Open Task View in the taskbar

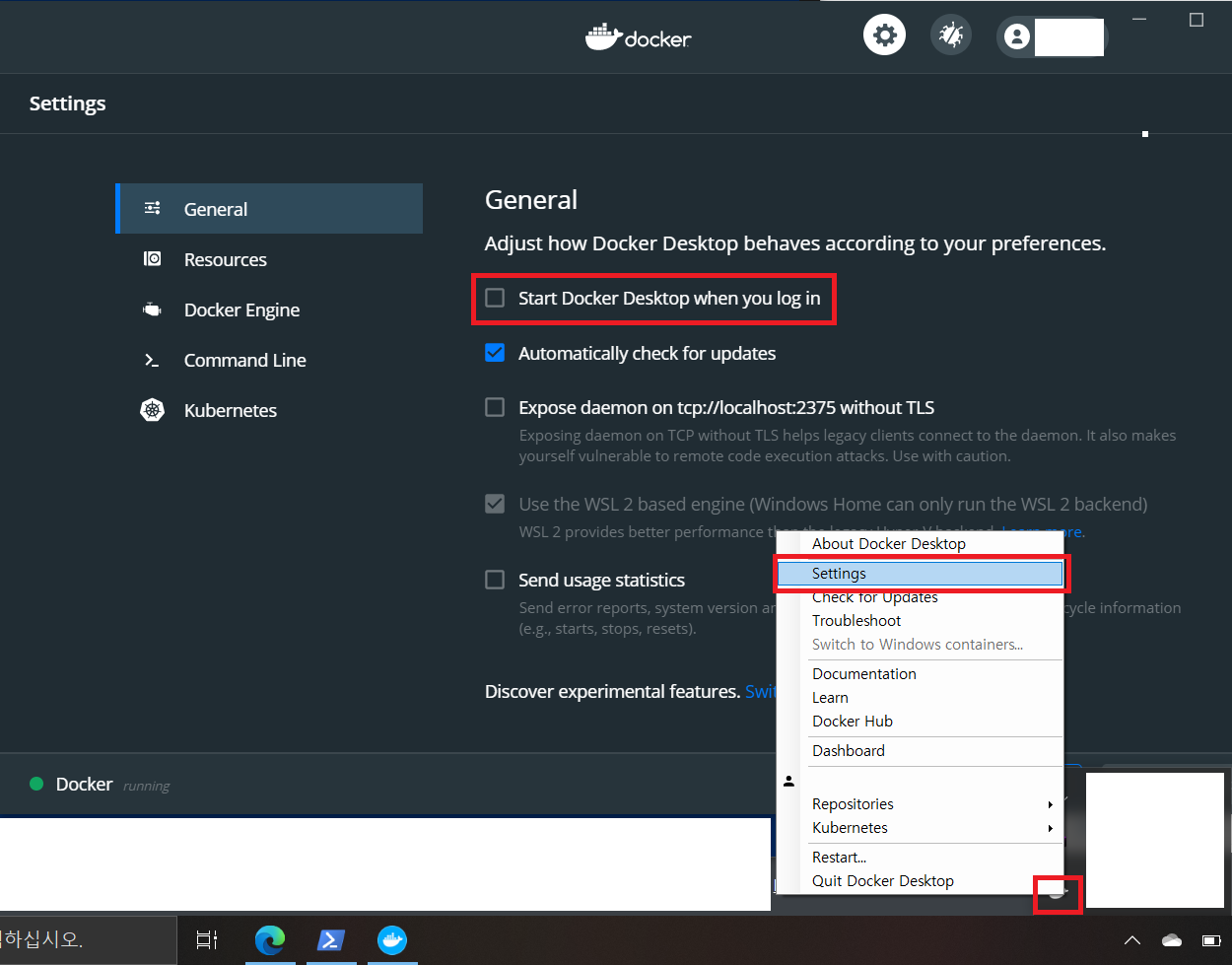point(207,940)
